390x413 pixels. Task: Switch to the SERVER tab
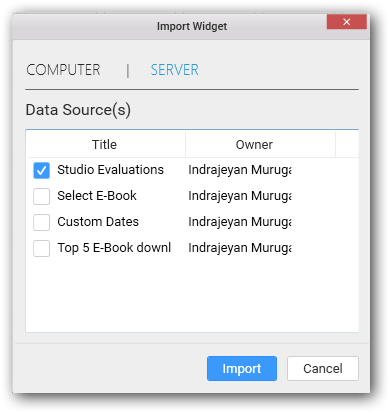(x=174, y=70)
